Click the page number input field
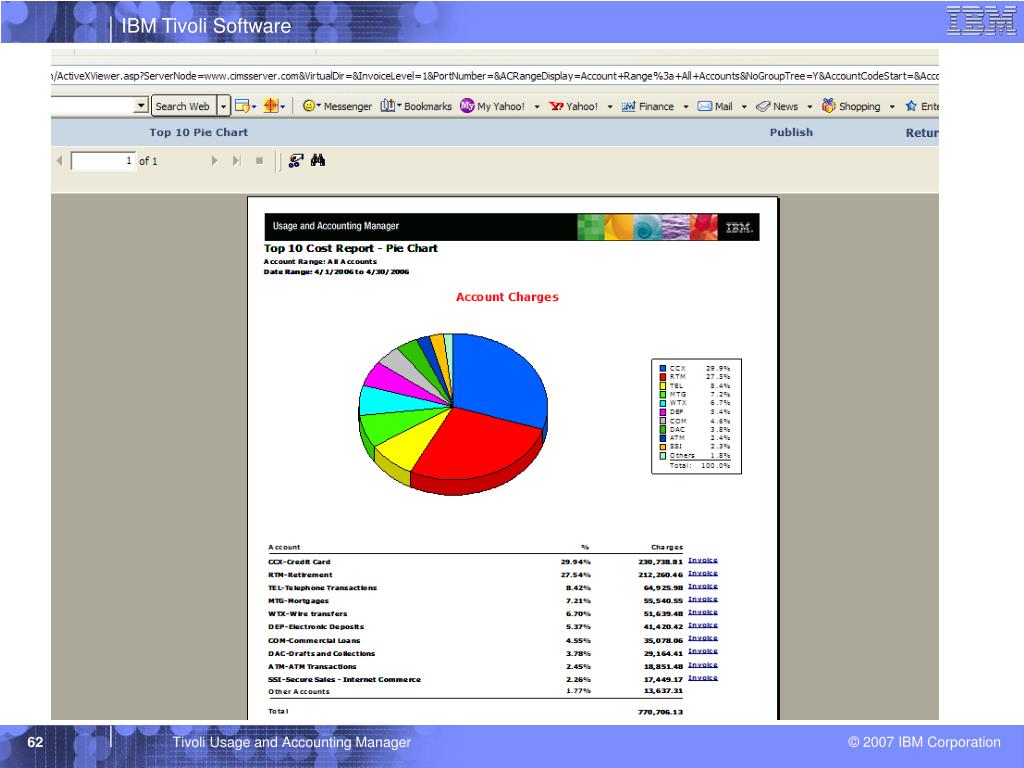The height and width of the screenshot is (768, 1024). (103, 161)
